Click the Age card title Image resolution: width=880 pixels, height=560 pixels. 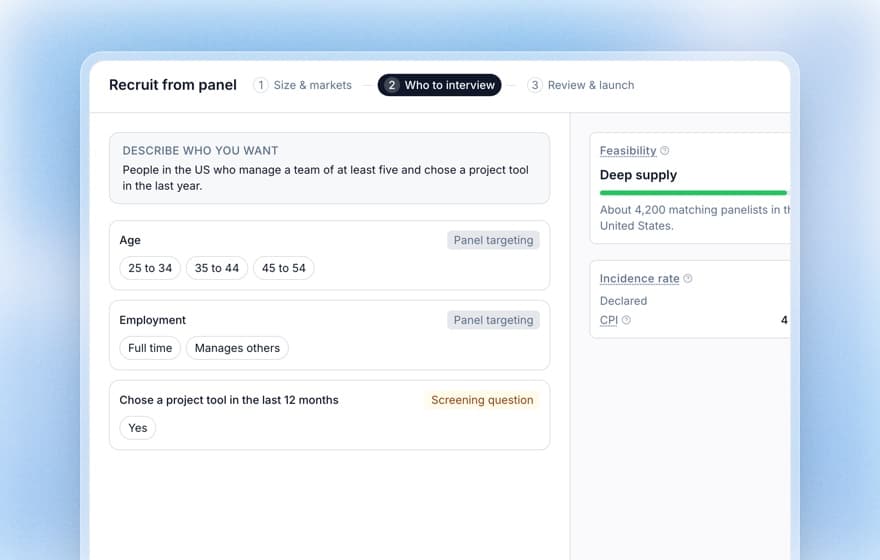pyautogui.click(x=130, y=240)
